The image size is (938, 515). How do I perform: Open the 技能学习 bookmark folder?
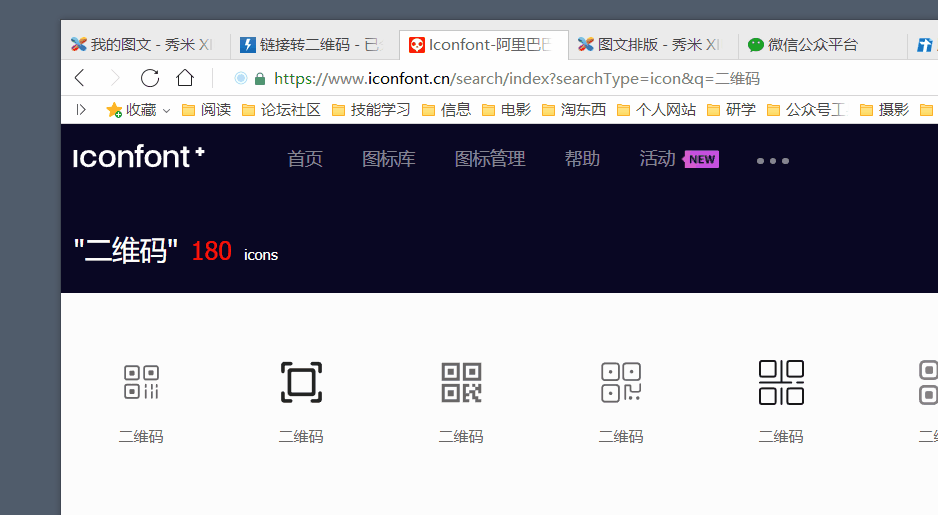click(371, 109)
